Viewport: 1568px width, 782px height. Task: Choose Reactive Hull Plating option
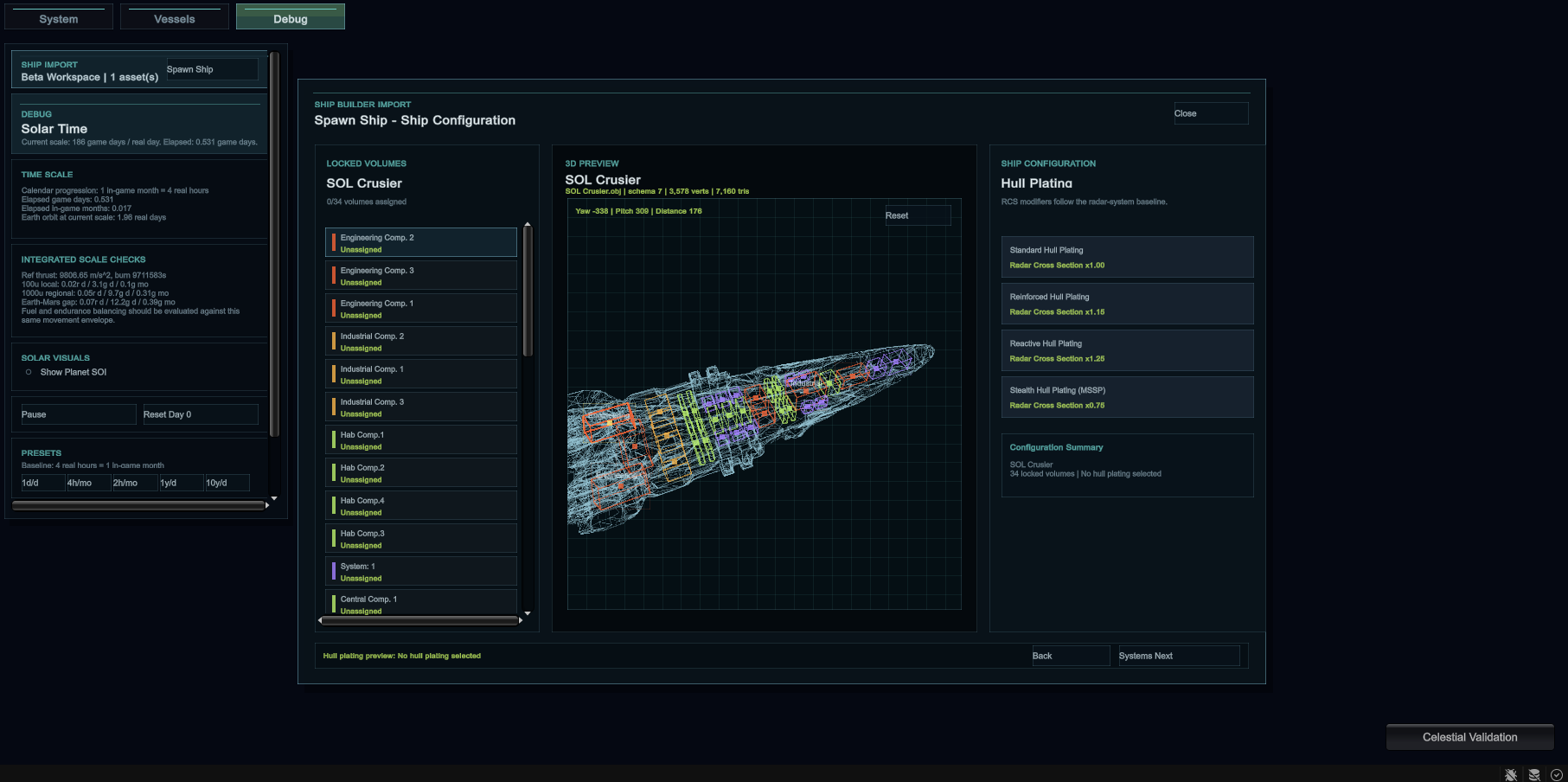(x=1127, y=350)
